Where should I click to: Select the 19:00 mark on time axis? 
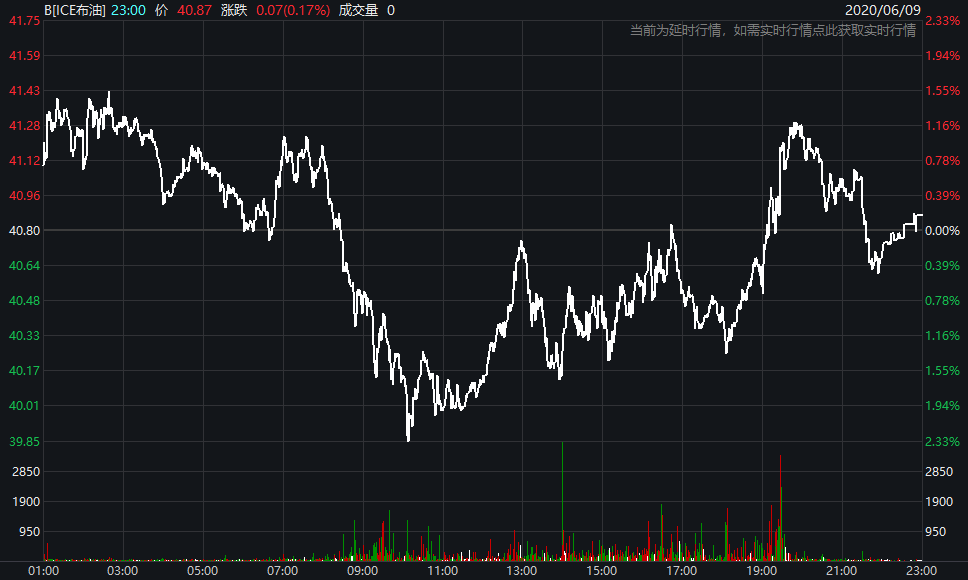[761, 570]
